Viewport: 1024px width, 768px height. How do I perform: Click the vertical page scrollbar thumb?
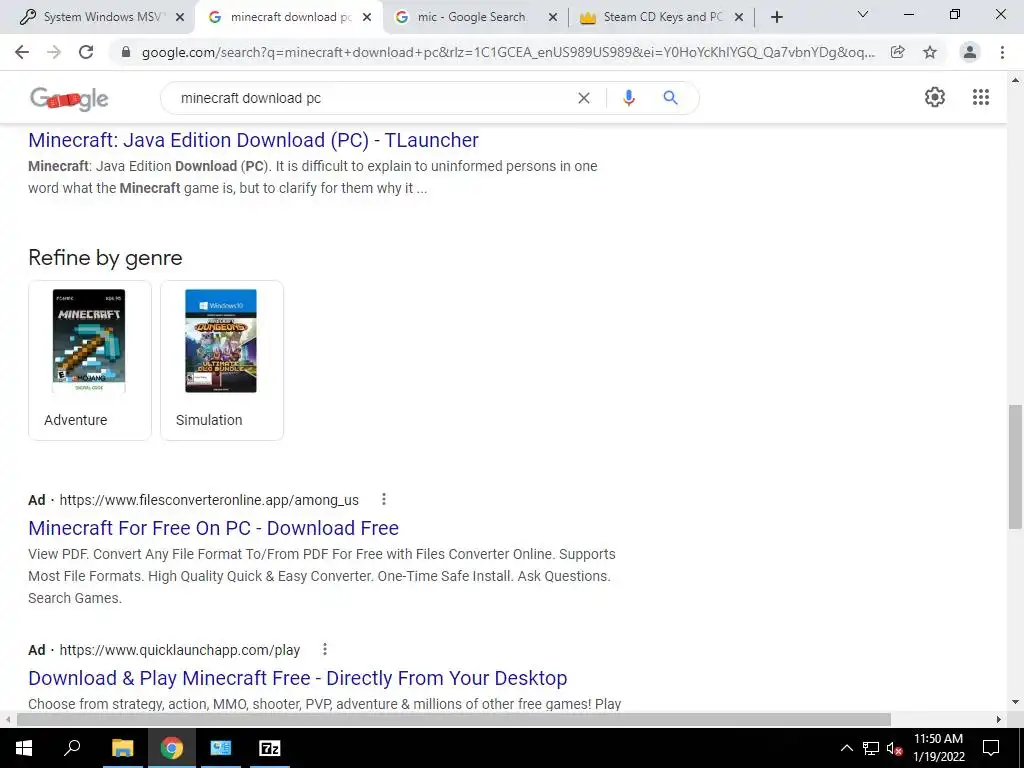tap(1015, 466)
